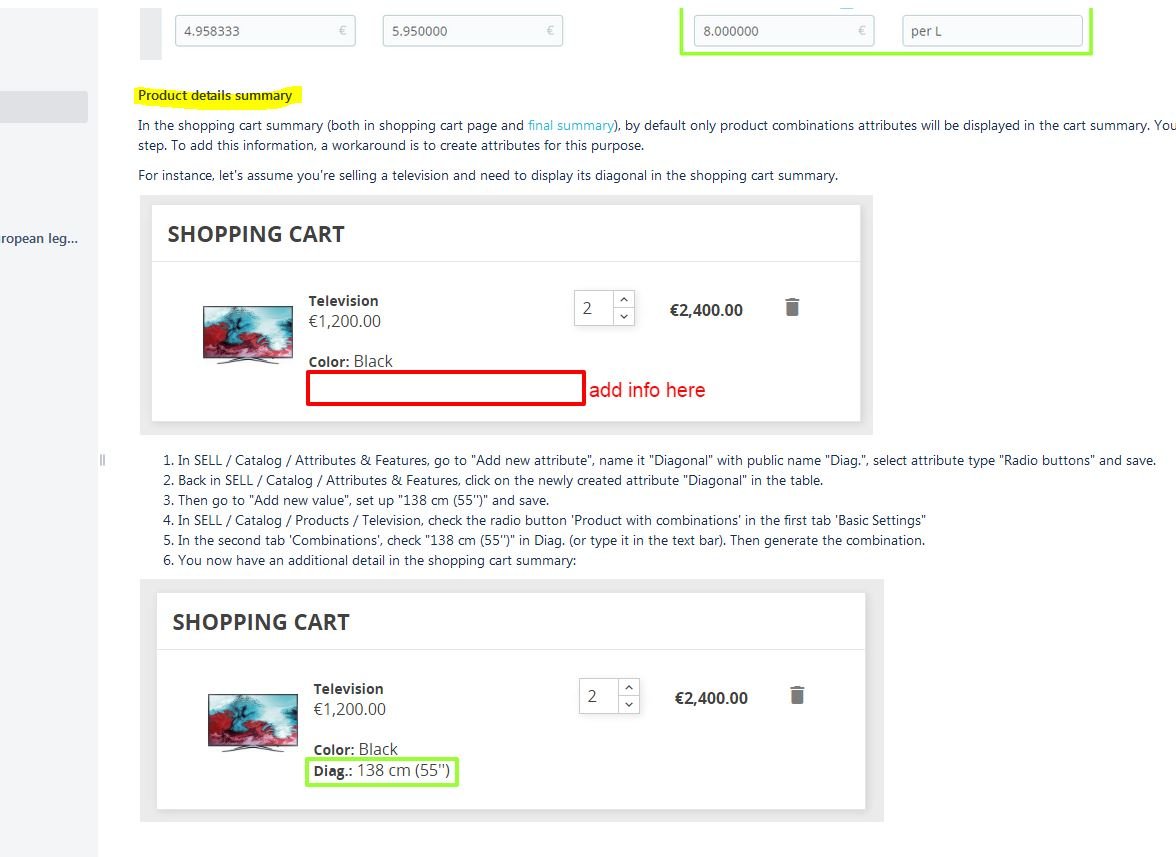Click the 4.958333 price input field
Image resolution: width=1176 pixels, height=857 pixels.
click(266, 31)
